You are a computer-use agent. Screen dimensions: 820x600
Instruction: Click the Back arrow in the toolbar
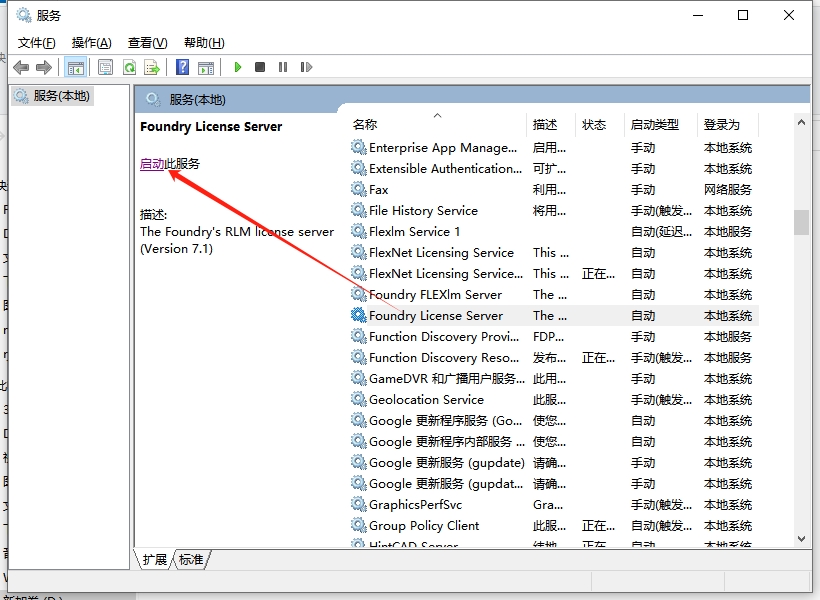pyautogui.click(x=21, y=67)
